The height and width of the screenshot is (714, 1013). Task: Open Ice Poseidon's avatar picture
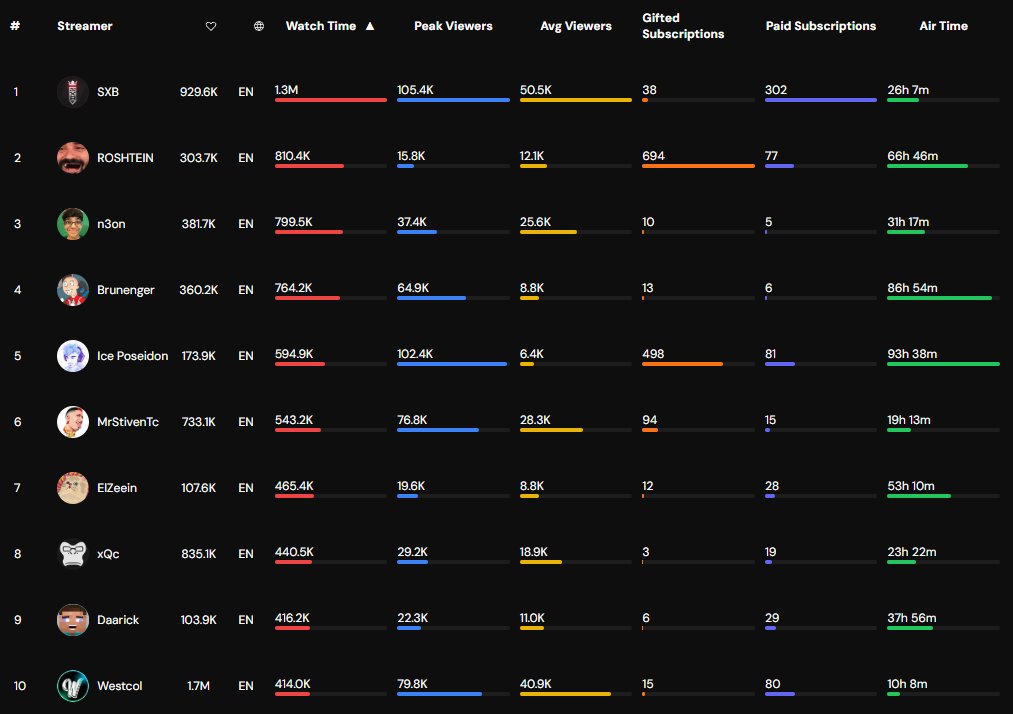coord(73,355)
